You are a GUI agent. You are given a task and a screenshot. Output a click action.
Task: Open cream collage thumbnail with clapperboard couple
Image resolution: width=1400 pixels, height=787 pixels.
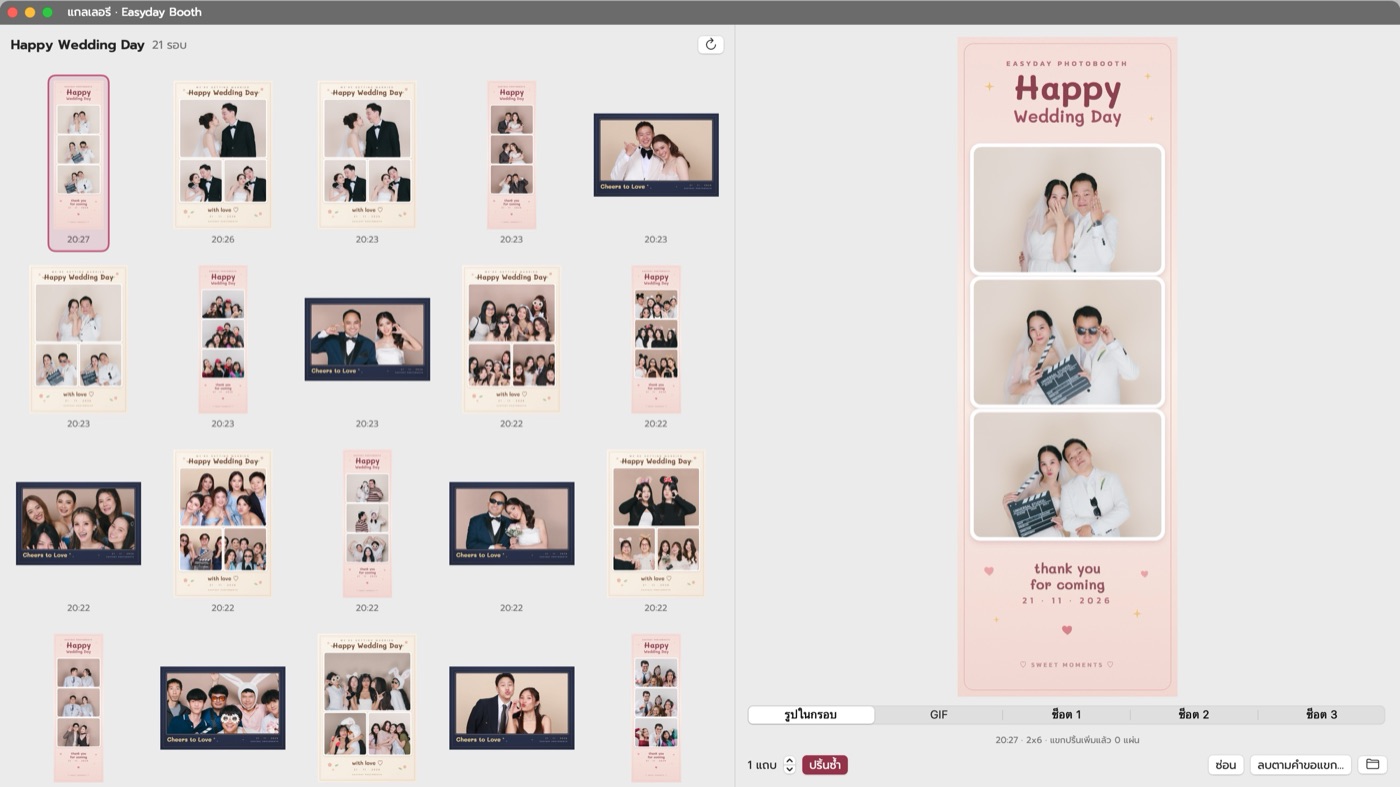click(x=78, y=339)
